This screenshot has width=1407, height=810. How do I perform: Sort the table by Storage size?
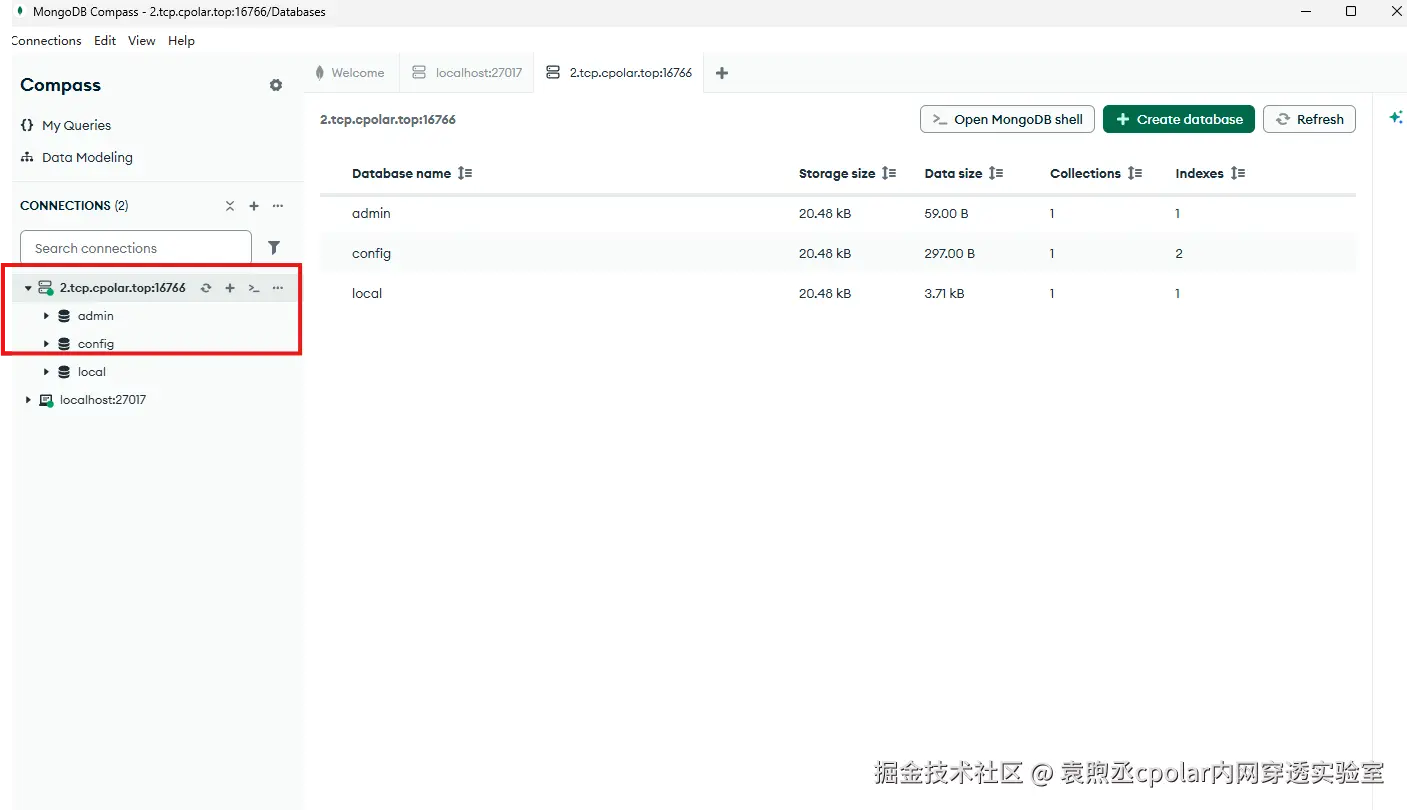click(889, 173)
